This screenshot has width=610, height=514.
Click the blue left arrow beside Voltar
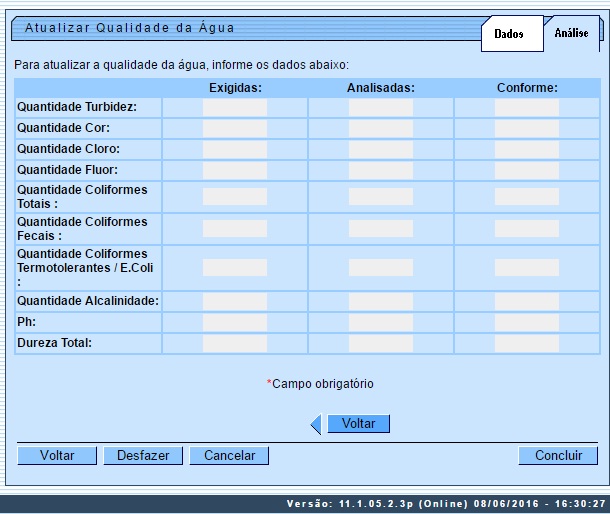pyautogui.click(x=316, y=424)
